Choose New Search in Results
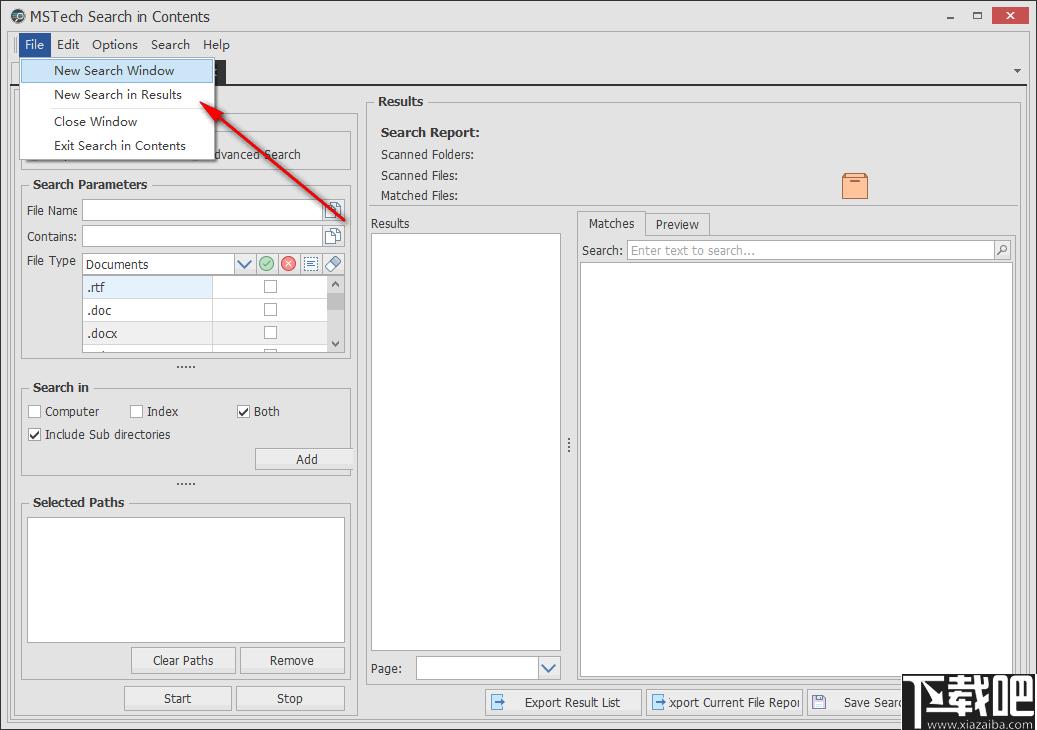Viewport: 1037px width, 730px height. (x=117, y=95)
